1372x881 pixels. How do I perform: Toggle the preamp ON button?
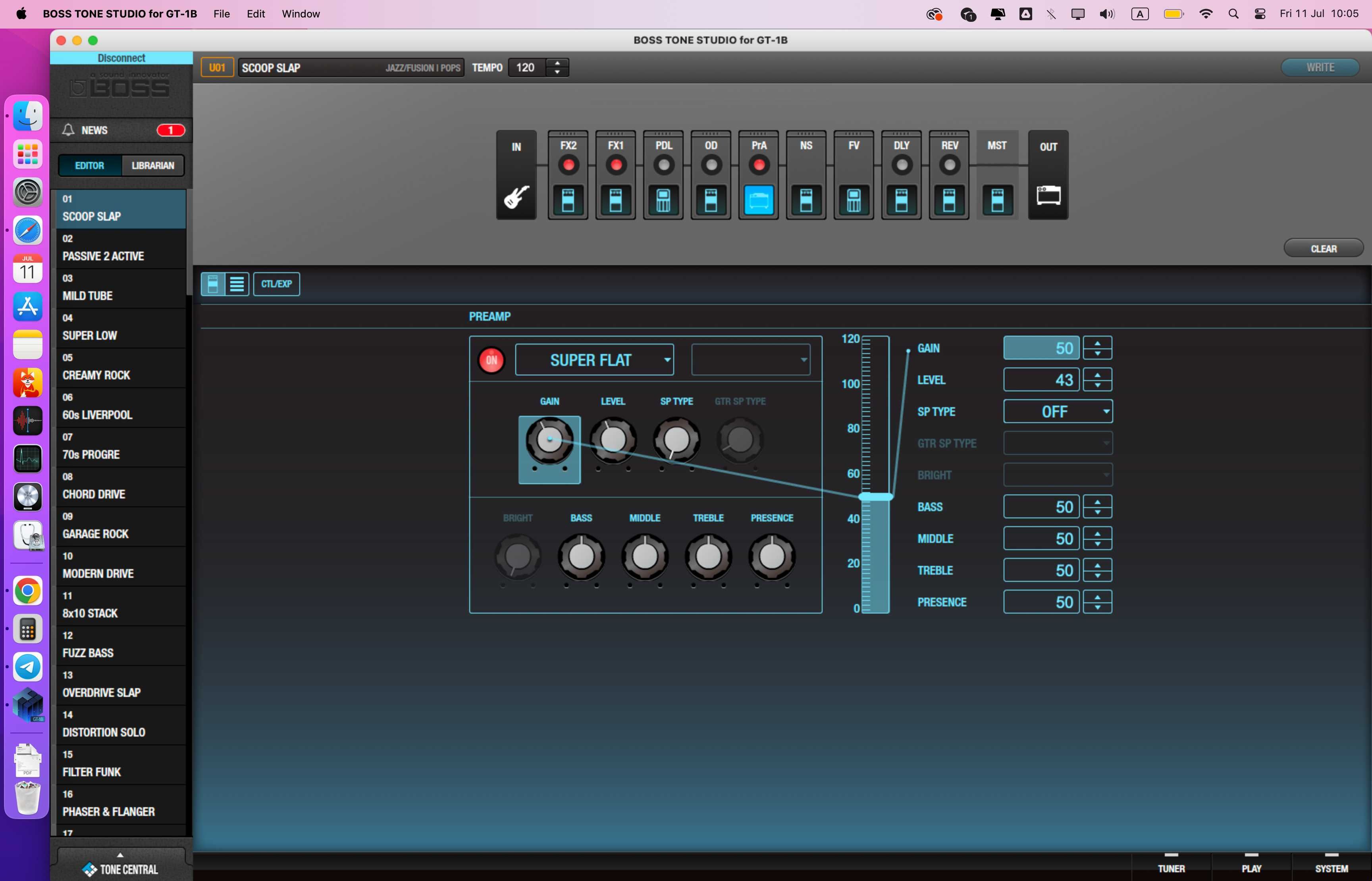491,360
